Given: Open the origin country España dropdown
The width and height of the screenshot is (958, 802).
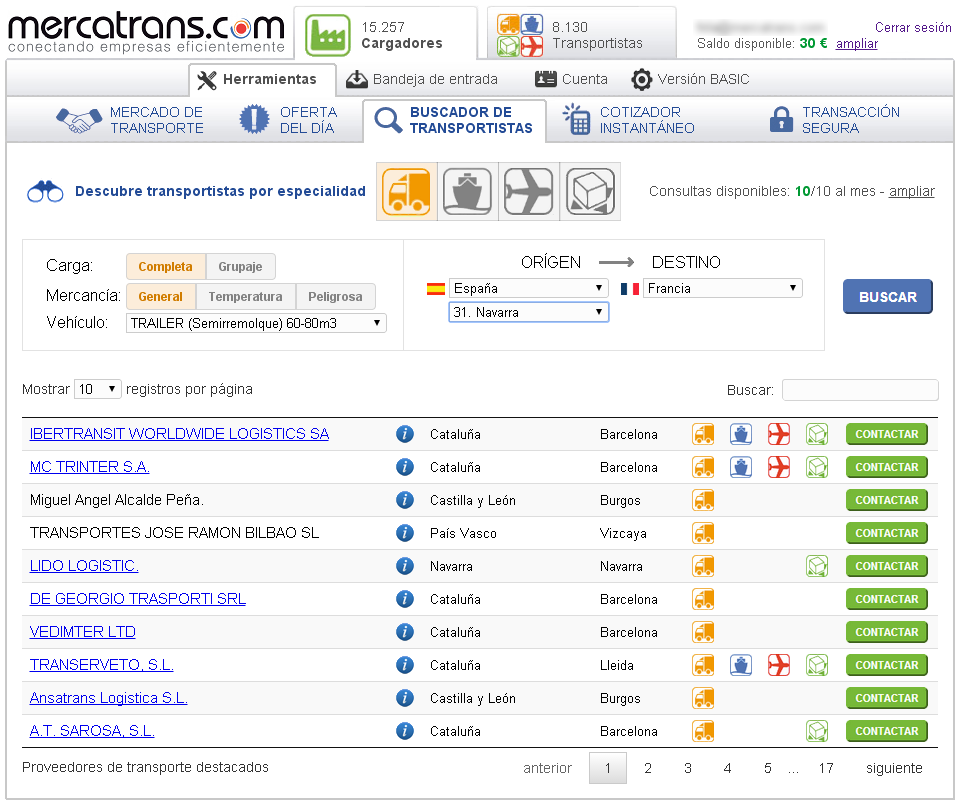Looking at the screenshot, I should (x=528, y=288).
